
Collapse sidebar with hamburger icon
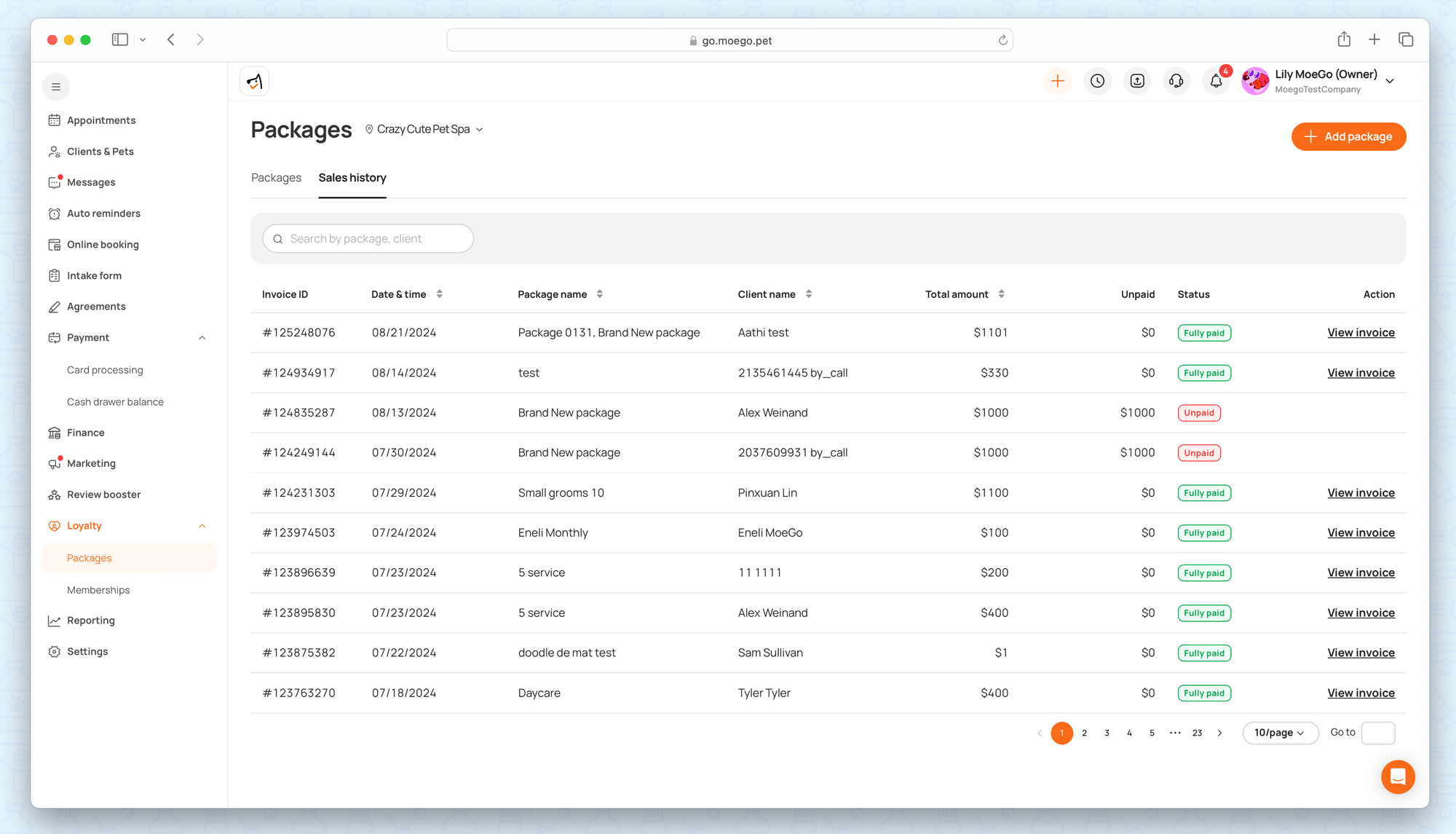56,87
